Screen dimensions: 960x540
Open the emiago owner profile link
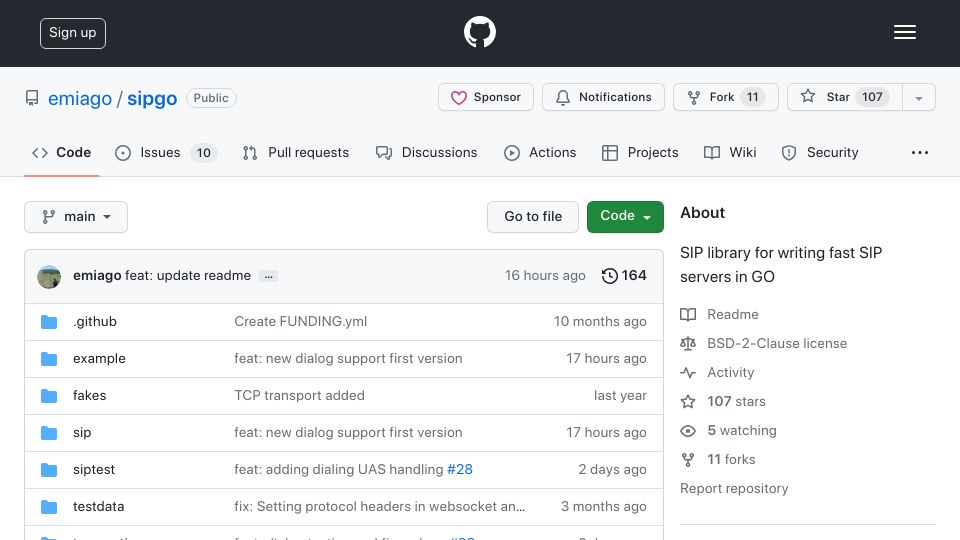click(80, 98)
